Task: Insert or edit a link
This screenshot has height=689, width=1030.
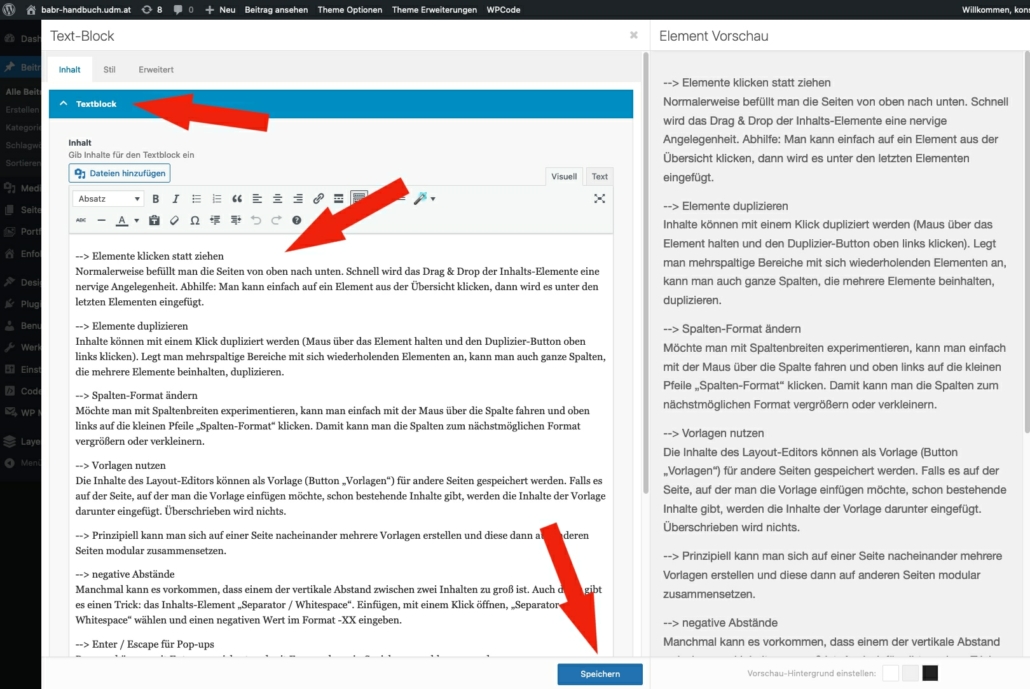Action: 318,199
